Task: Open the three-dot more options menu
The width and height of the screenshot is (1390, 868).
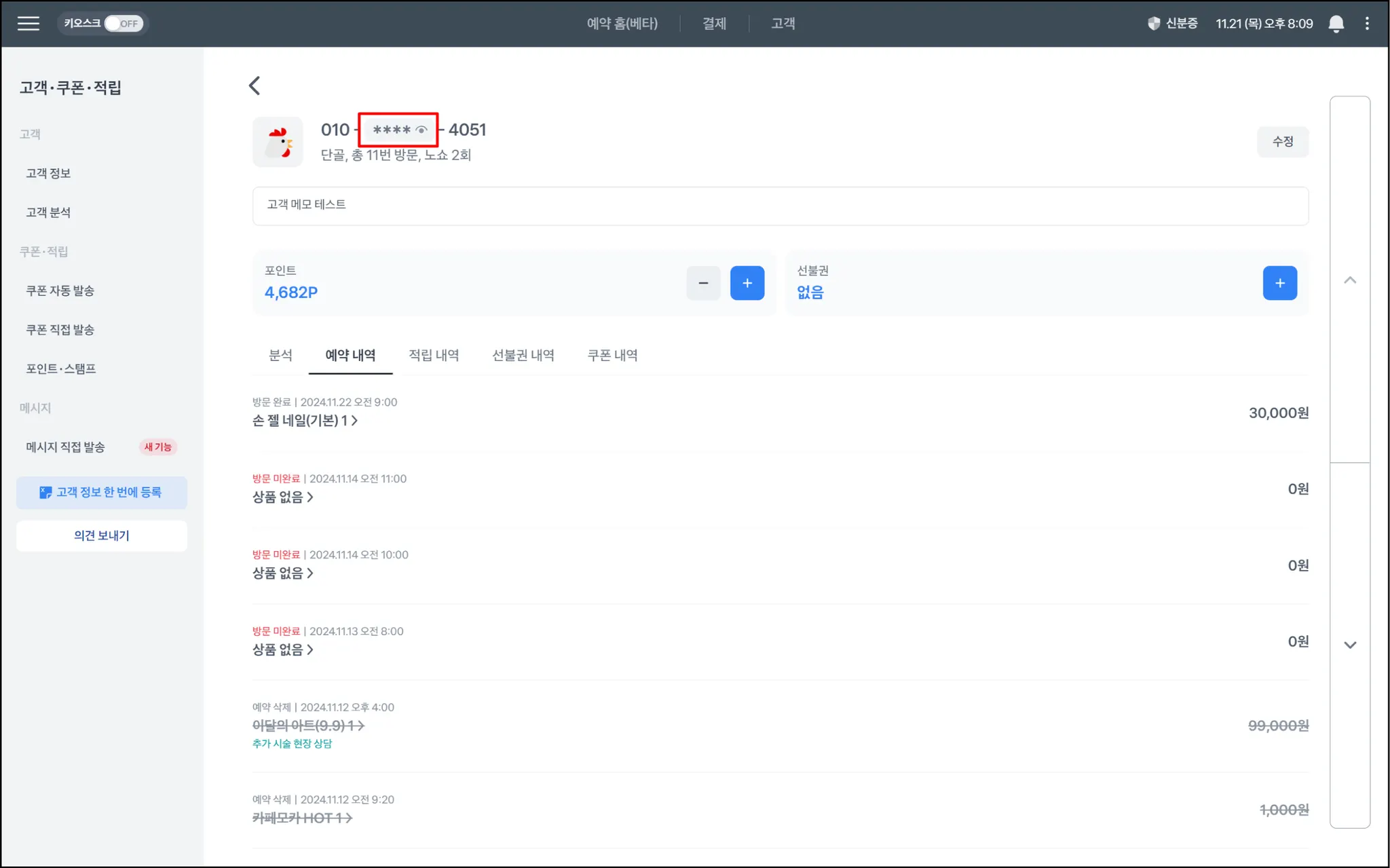Action: coord(1367,24)
